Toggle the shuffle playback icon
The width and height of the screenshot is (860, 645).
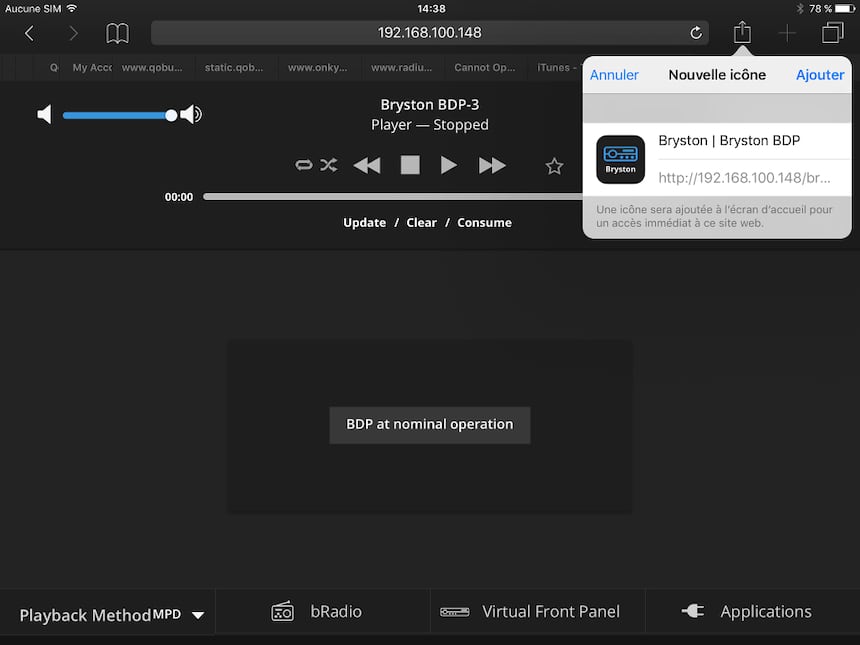pyautogui.click(x=329, y=165)
